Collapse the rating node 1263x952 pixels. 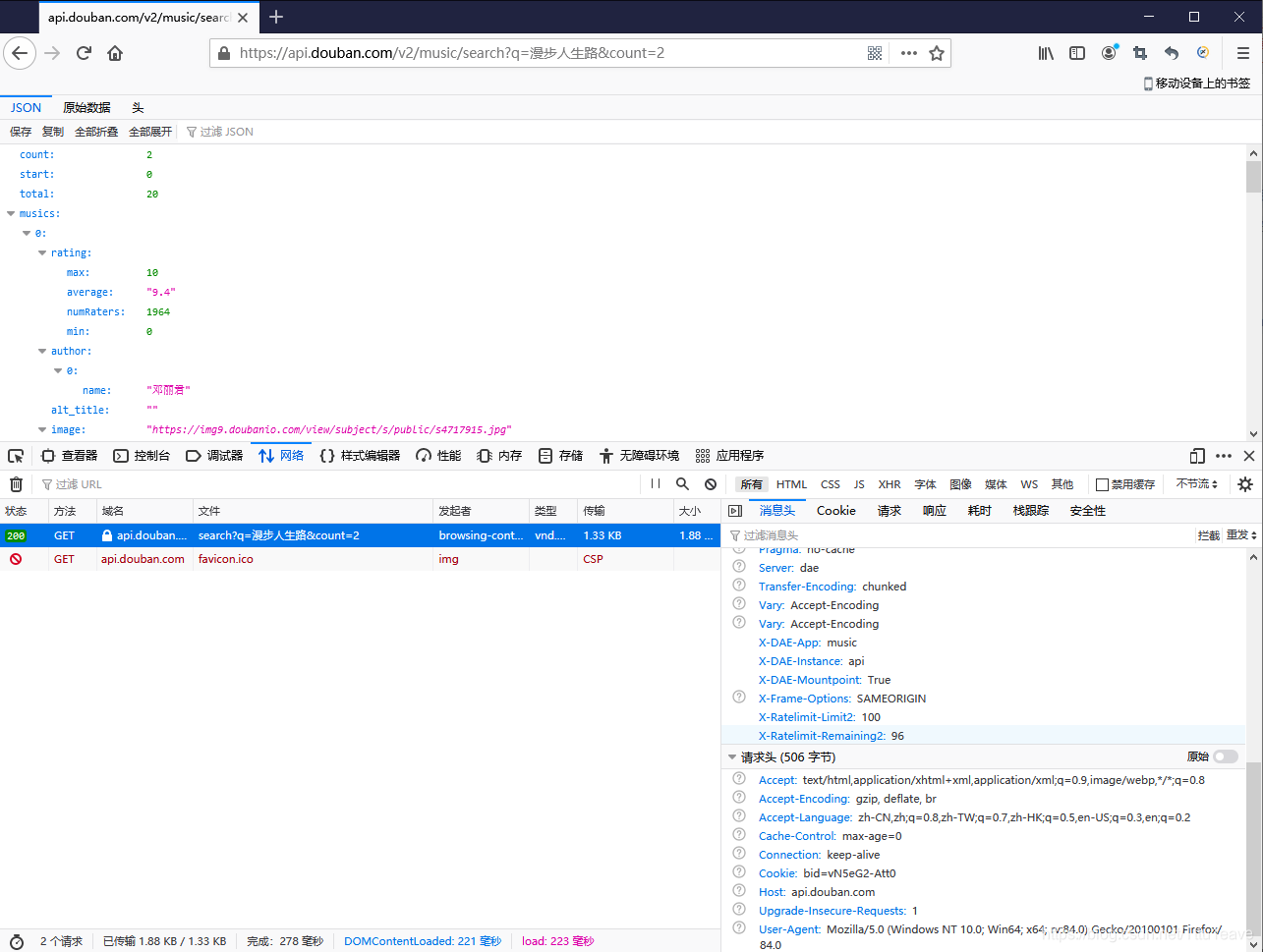[42, 252]
